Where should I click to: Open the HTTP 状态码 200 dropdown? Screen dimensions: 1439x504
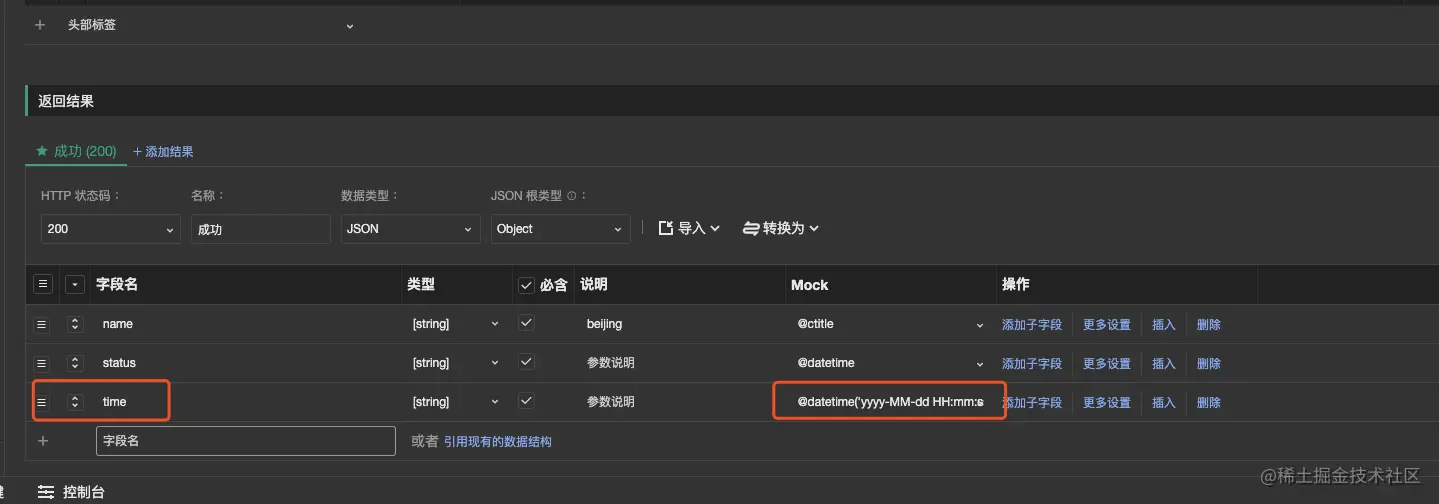(110, 229)
